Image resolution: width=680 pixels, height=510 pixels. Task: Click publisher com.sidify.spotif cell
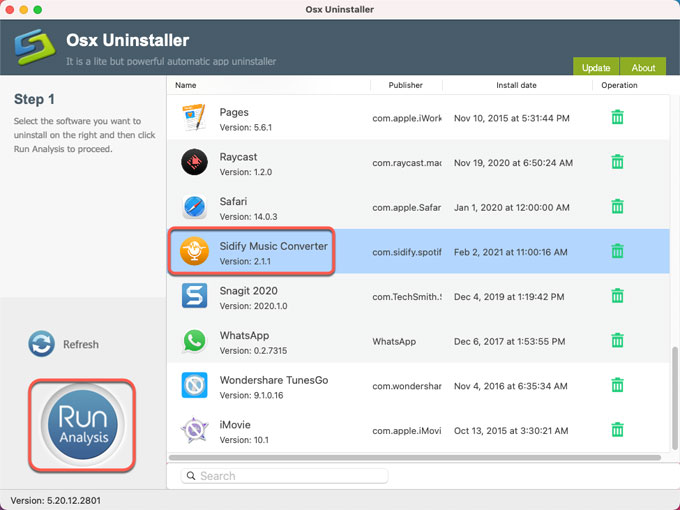[407, 252]
